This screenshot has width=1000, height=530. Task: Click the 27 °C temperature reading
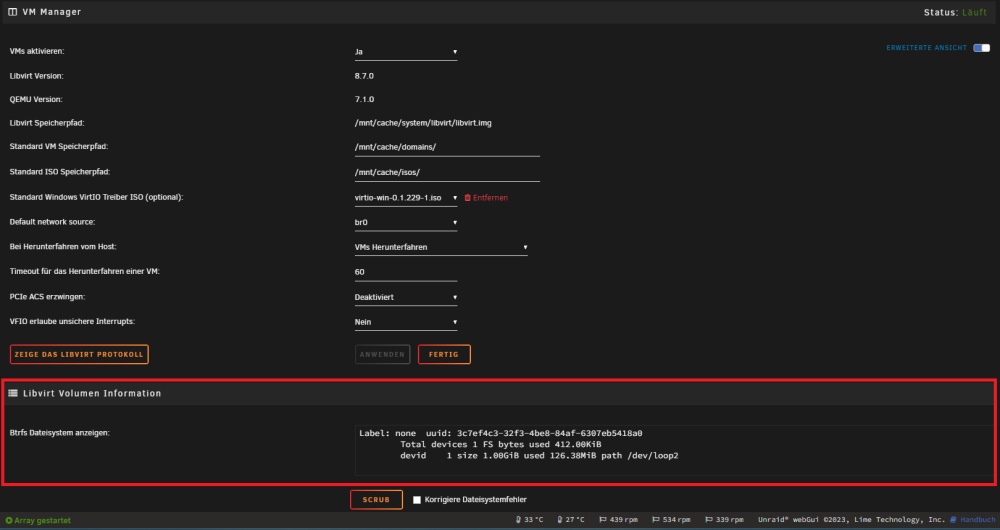(x=575, y=520)
